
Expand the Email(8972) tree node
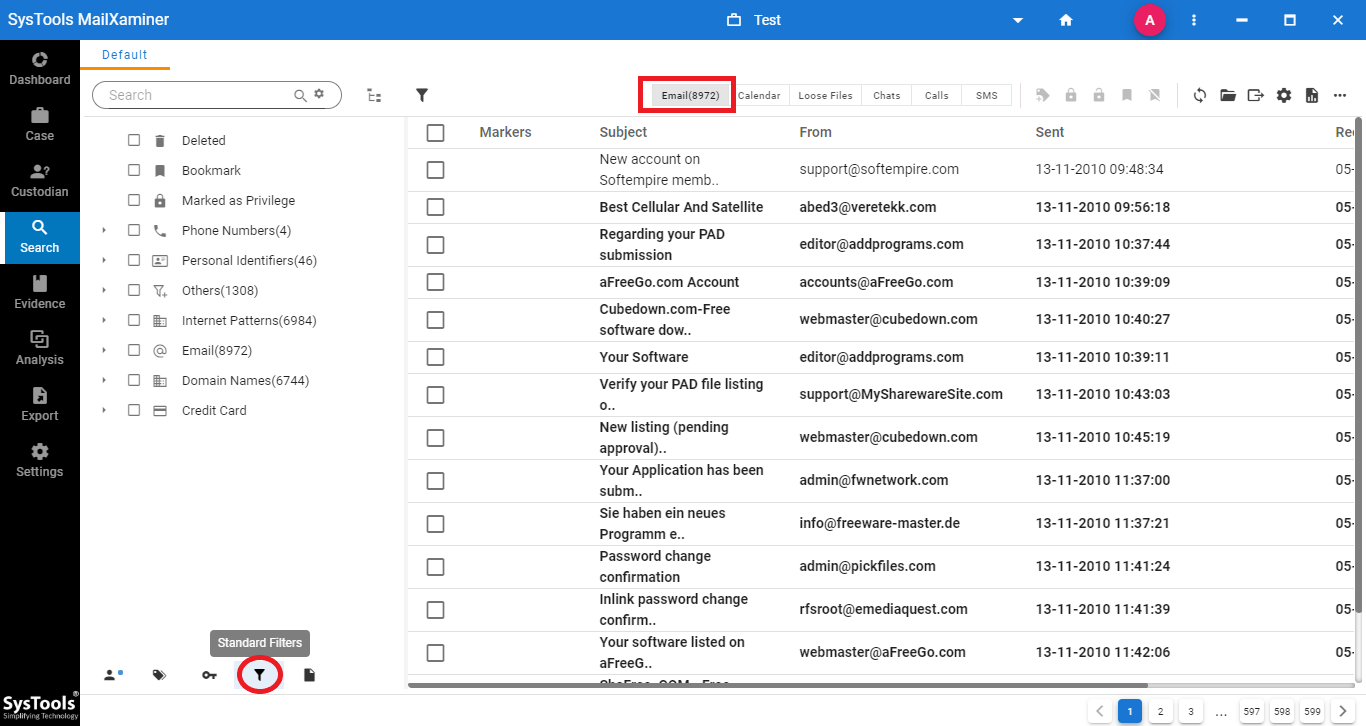(104, 350)
